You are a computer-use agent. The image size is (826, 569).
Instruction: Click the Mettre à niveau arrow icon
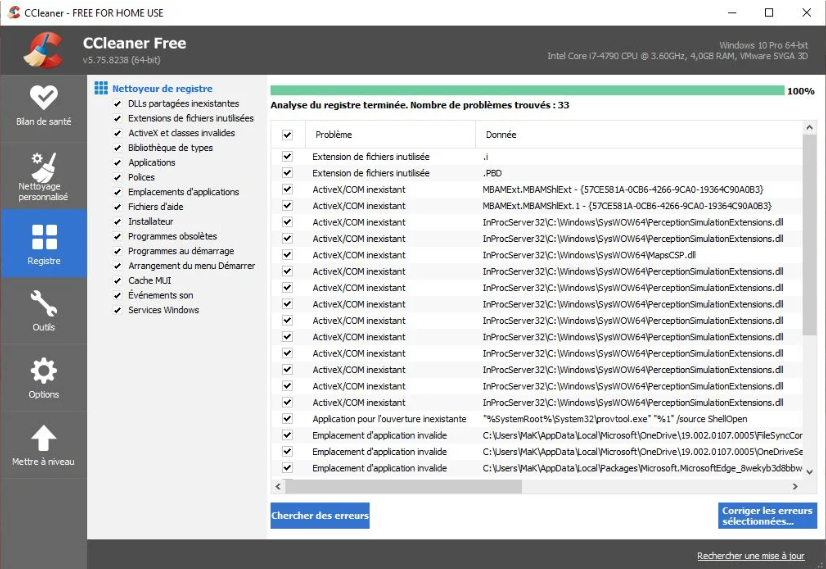[43, 438]
